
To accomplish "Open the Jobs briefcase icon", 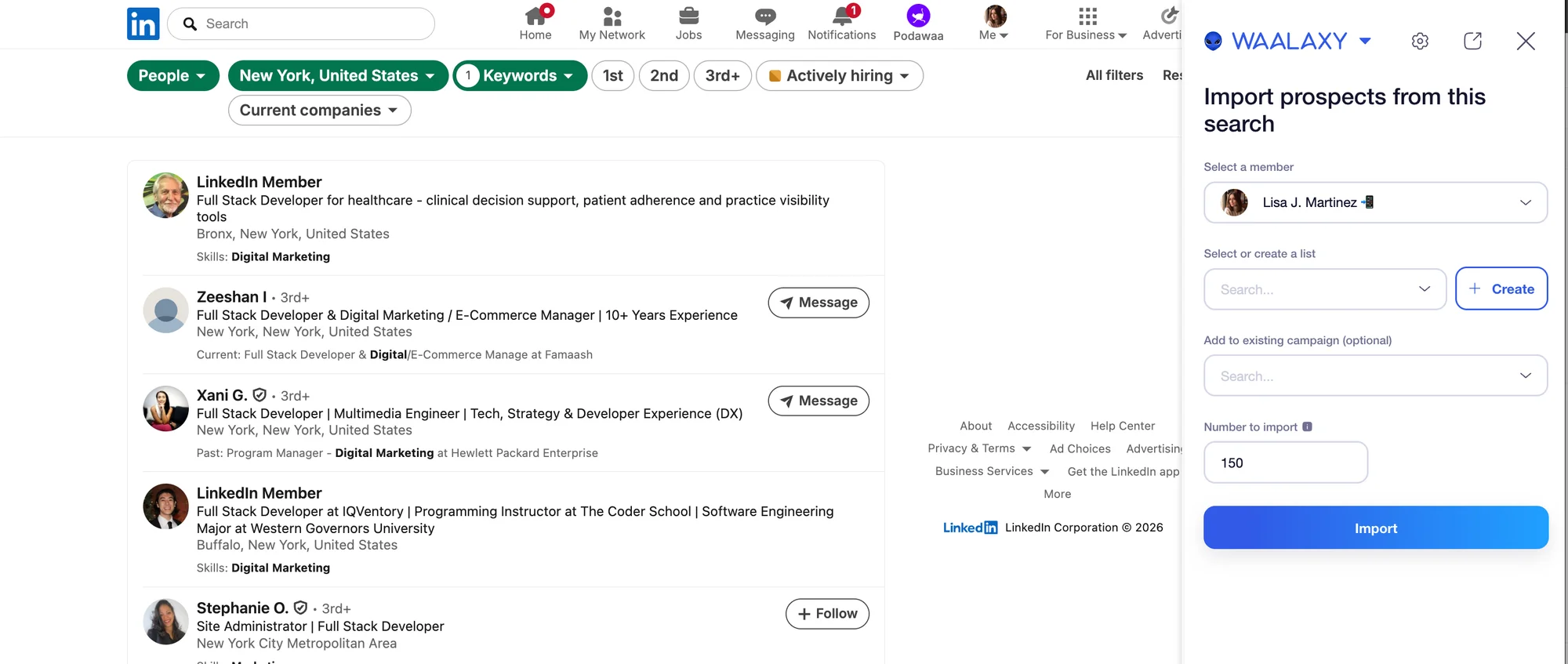I will [x=688, y=24].
